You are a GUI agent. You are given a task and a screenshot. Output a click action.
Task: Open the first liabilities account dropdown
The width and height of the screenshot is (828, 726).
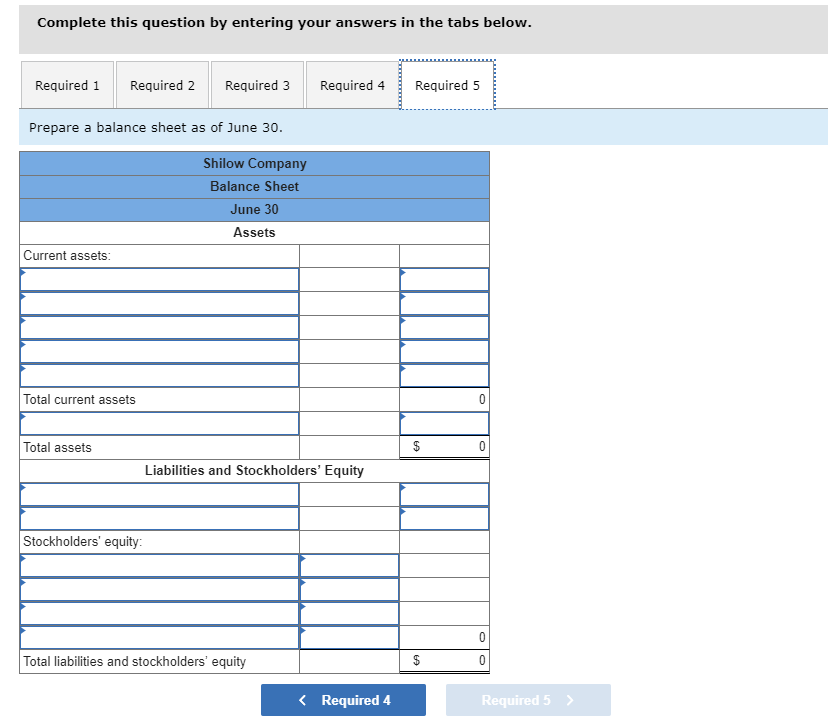pyautogui.click(x=159, y=493)
